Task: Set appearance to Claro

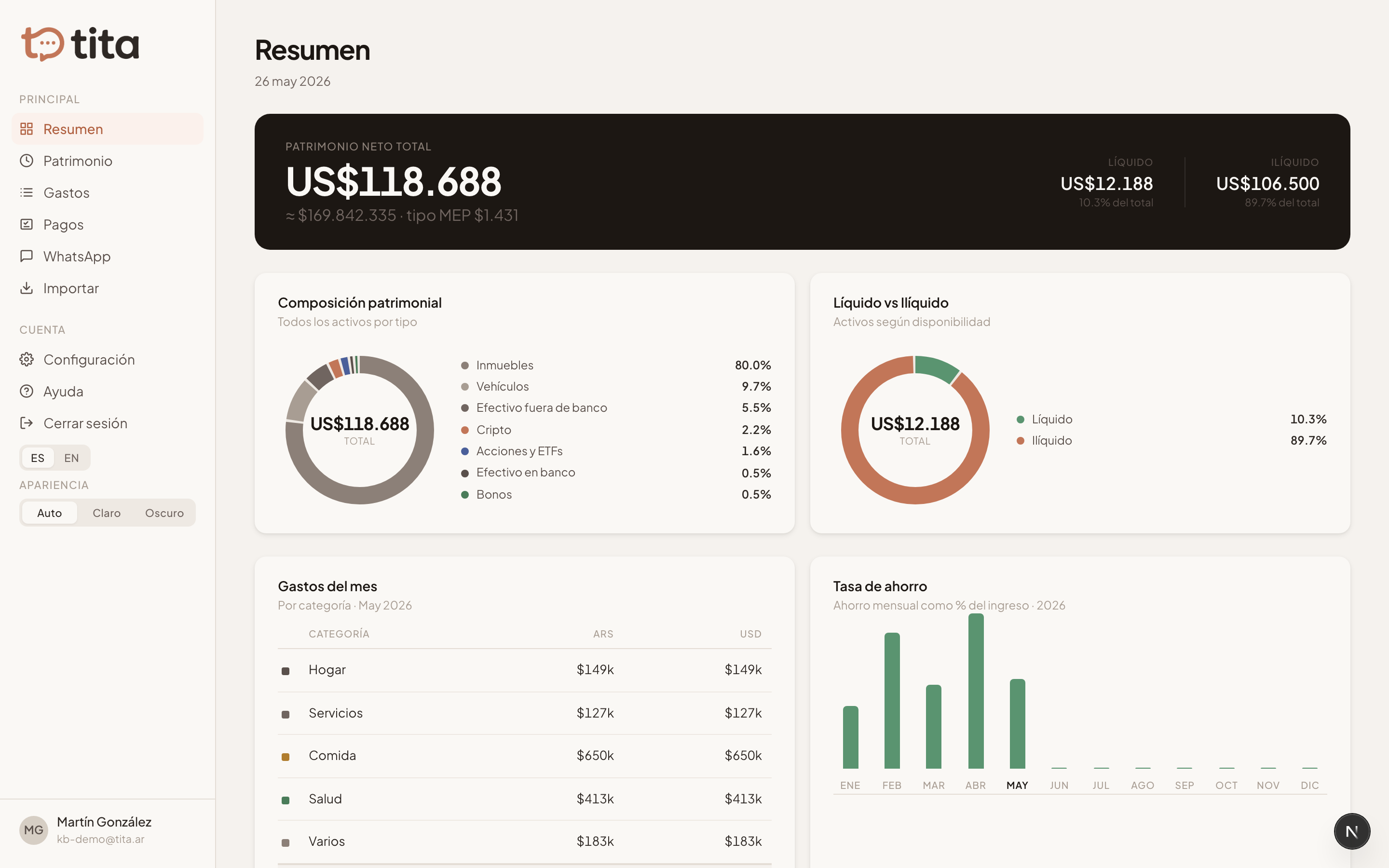Action: coord(107,513)
